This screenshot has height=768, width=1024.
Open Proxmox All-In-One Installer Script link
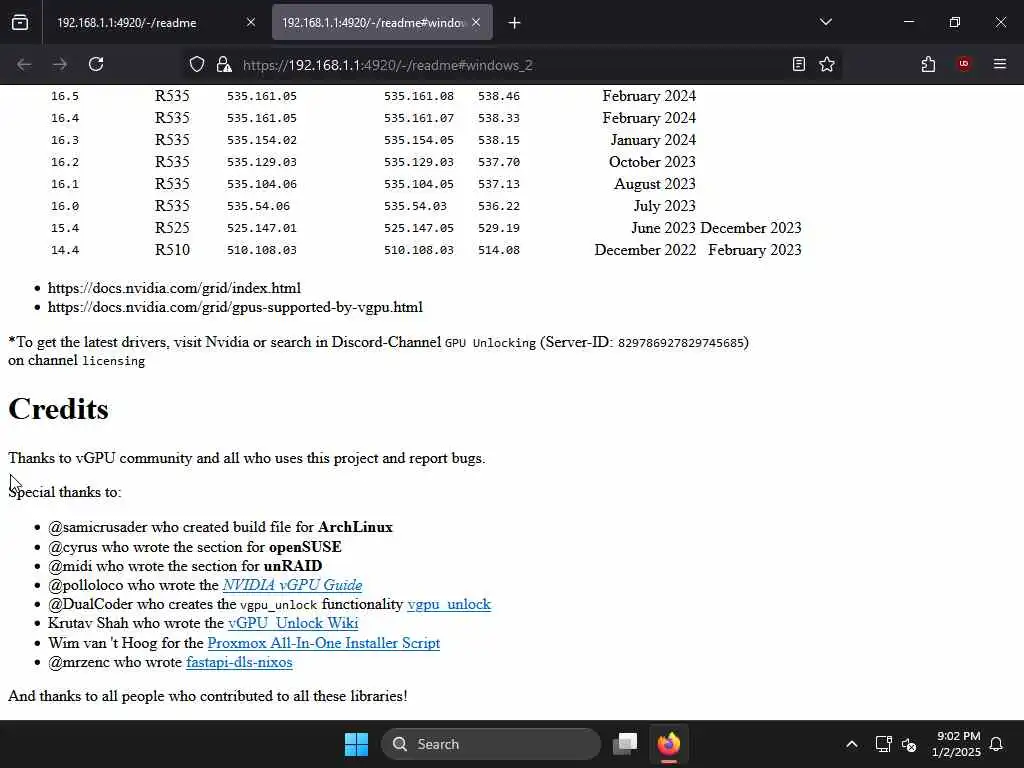pos(323,643)
